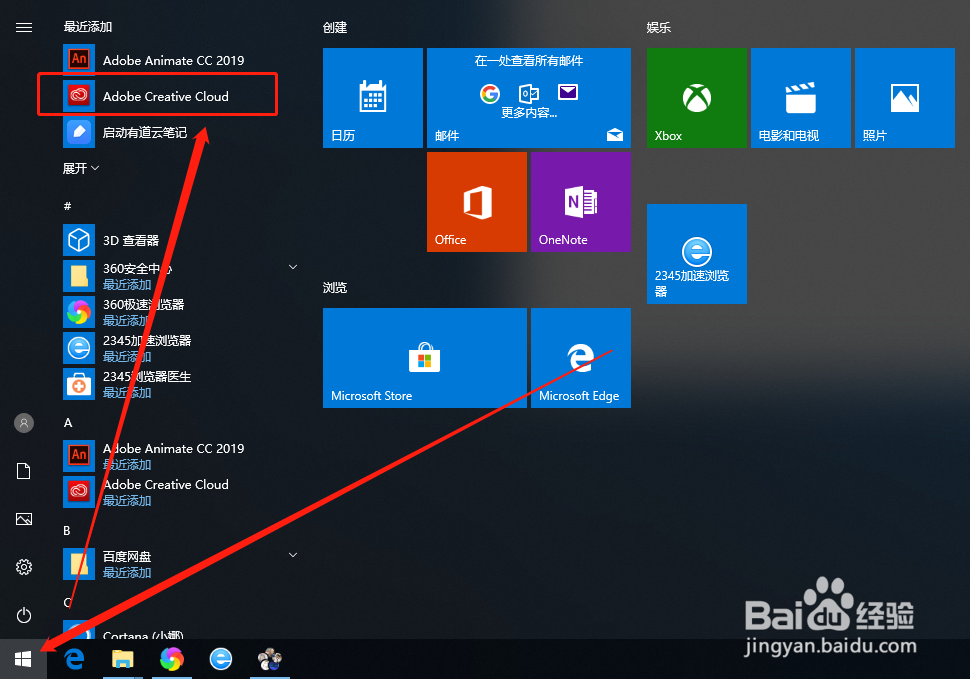Open 3D 查看器 app
Image resolution: width=970 pixels, height=679 pixels.
click(x=170, y=240)
